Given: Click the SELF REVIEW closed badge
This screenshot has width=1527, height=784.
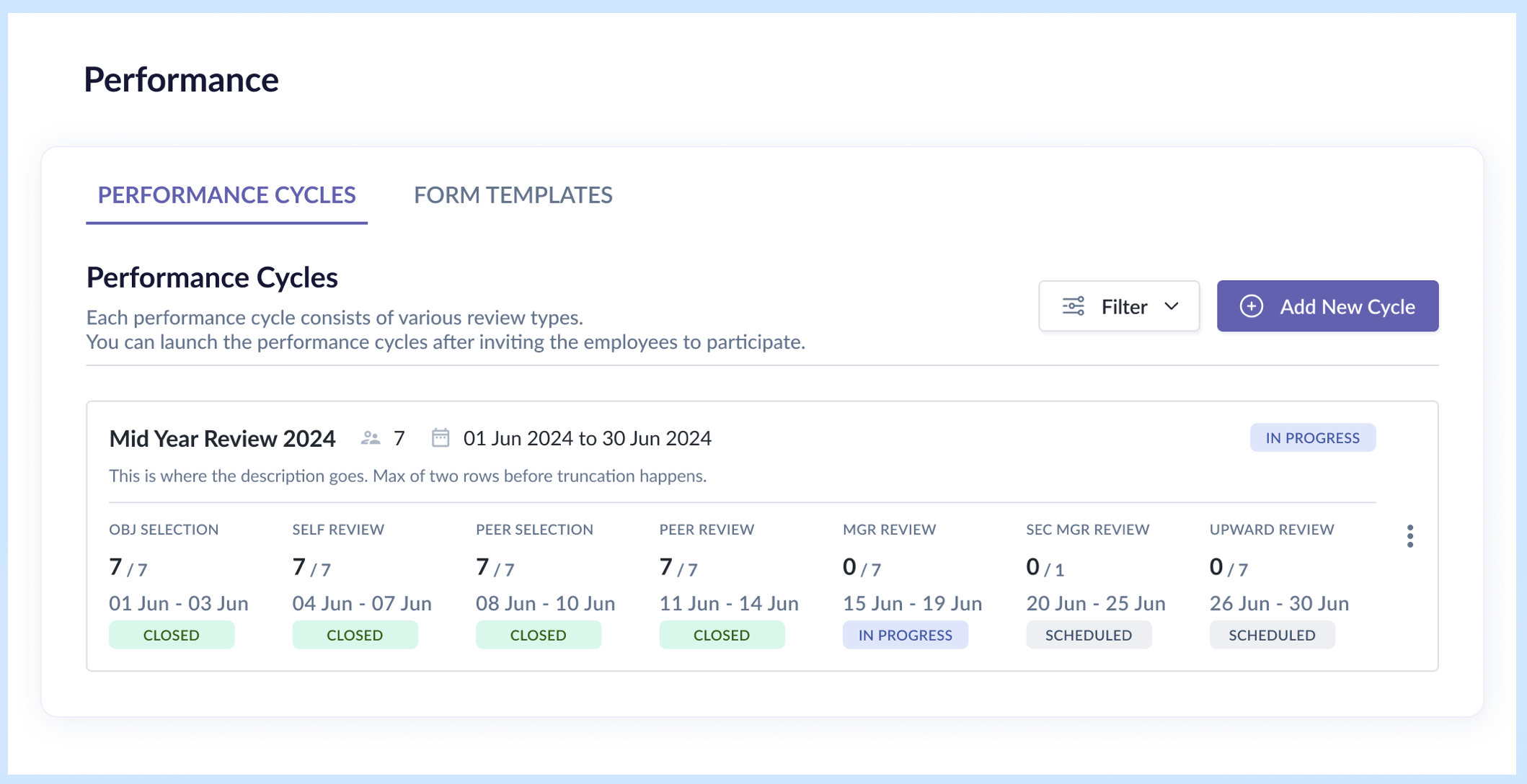Looking at the screenshot, I should point(355,635).
